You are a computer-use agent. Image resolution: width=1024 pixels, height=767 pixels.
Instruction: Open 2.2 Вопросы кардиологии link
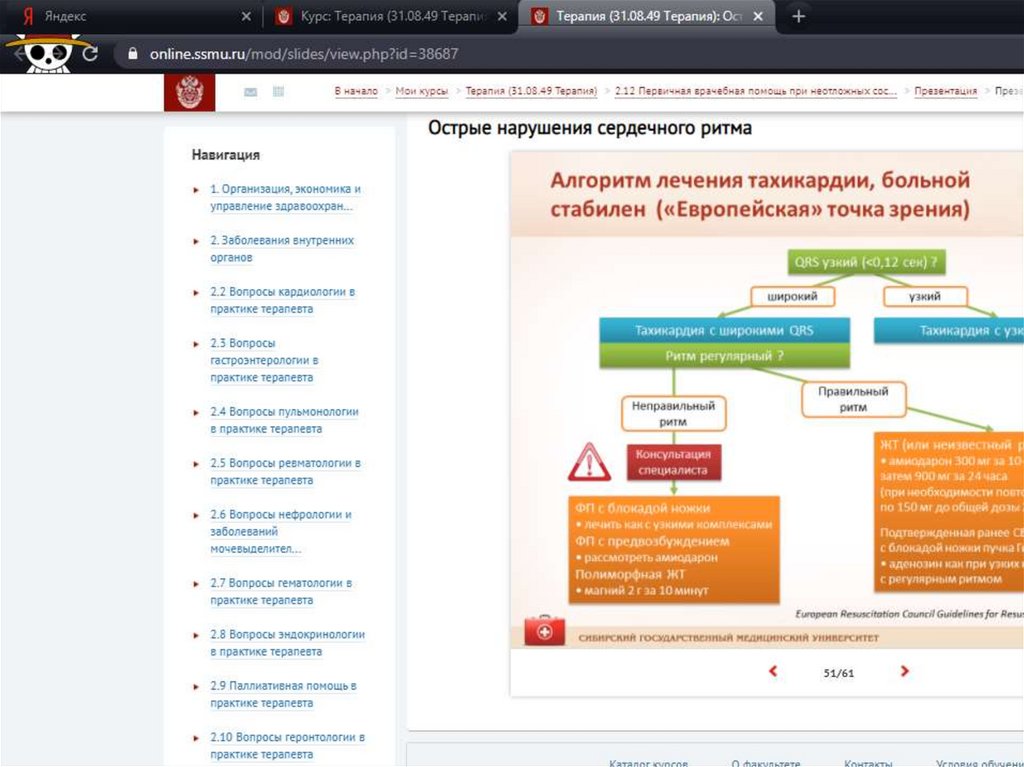(283, 300)
